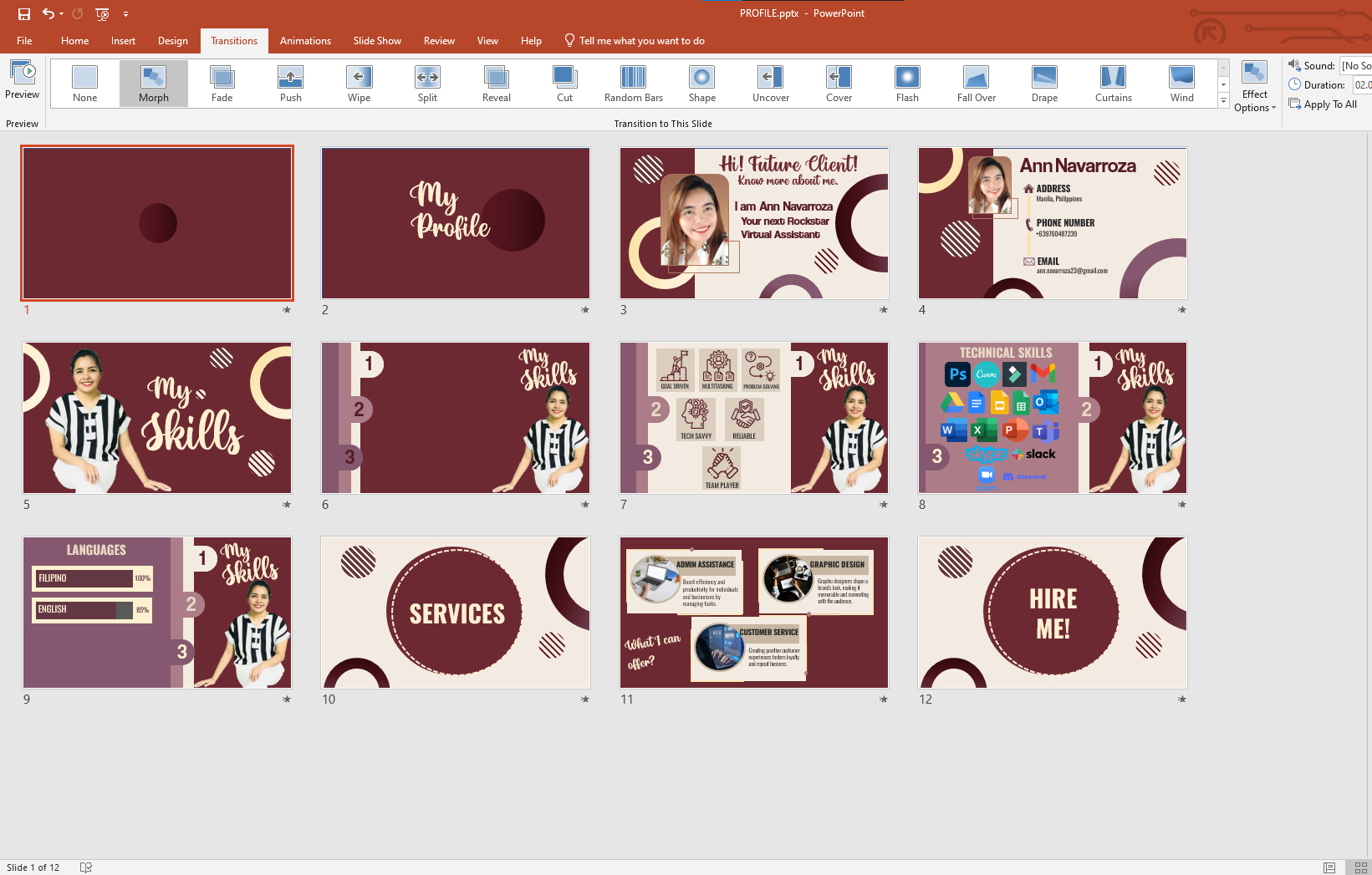Open the Slide Show tab

(377, 41)
